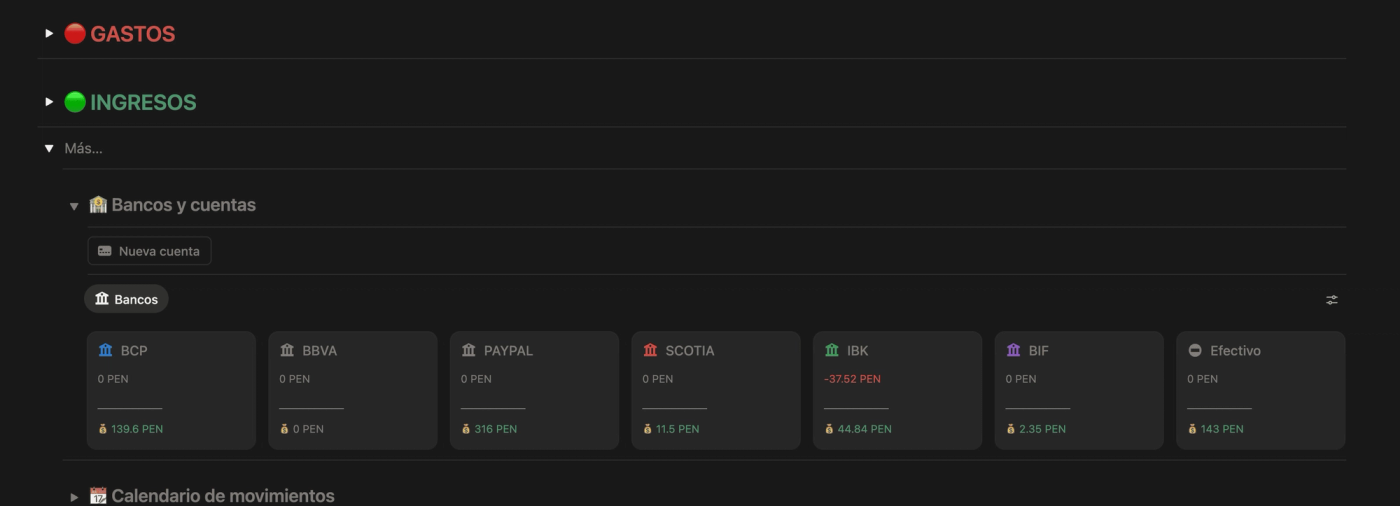Click the 143 PEN balance on Efectivo
Screen dimensions: 1400x506
(1222, 429)
